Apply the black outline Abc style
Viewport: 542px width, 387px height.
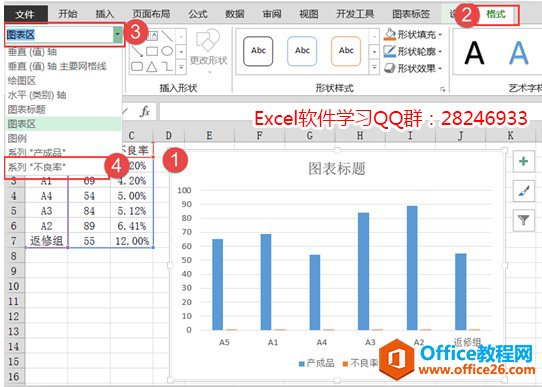(258, 51)
